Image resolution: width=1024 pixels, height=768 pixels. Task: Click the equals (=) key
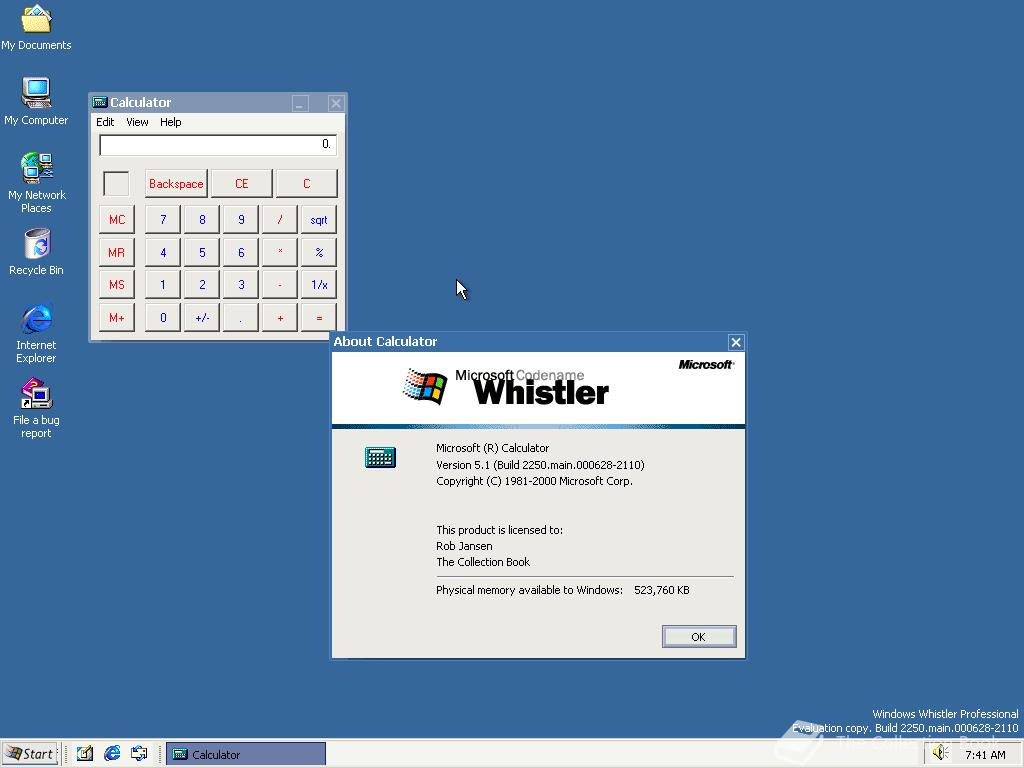(319, 317)
